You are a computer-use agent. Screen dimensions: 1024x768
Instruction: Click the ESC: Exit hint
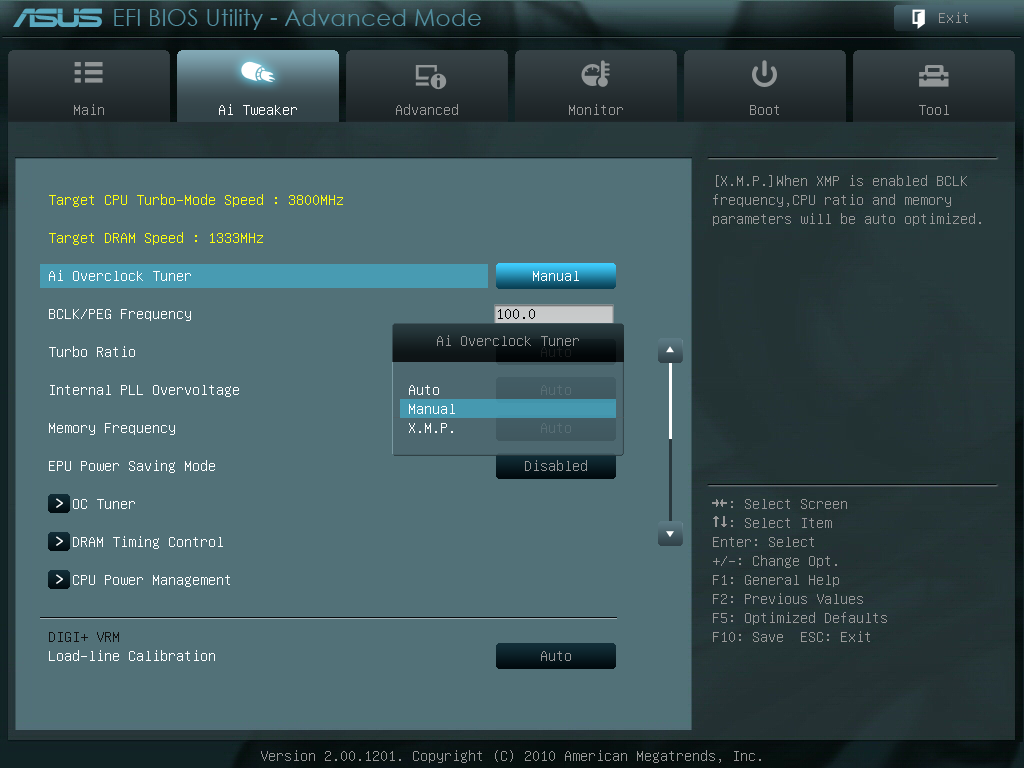tap(835, 637)
